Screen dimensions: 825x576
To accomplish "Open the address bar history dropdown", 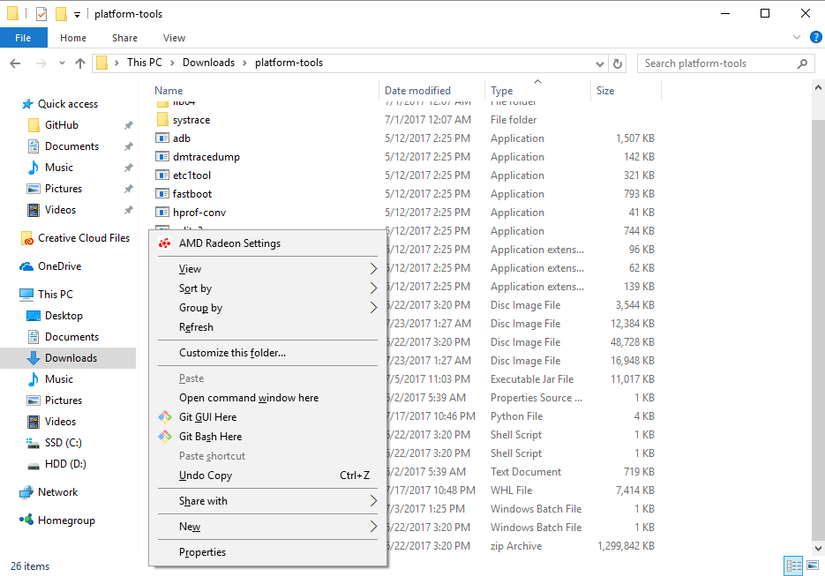I will coord(597,63).
